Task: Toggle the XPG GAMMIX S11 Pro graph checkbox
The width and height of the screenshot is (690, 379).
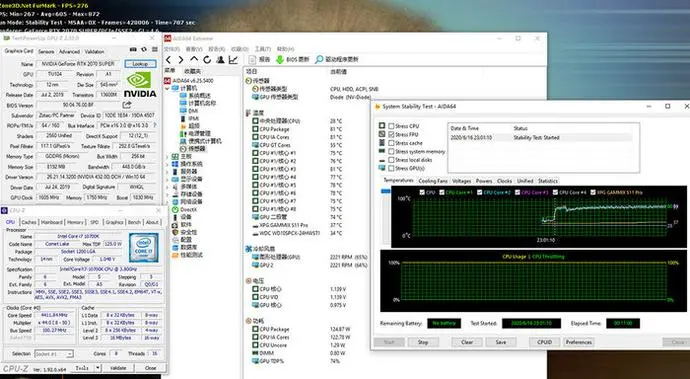Action: point(593,192)
